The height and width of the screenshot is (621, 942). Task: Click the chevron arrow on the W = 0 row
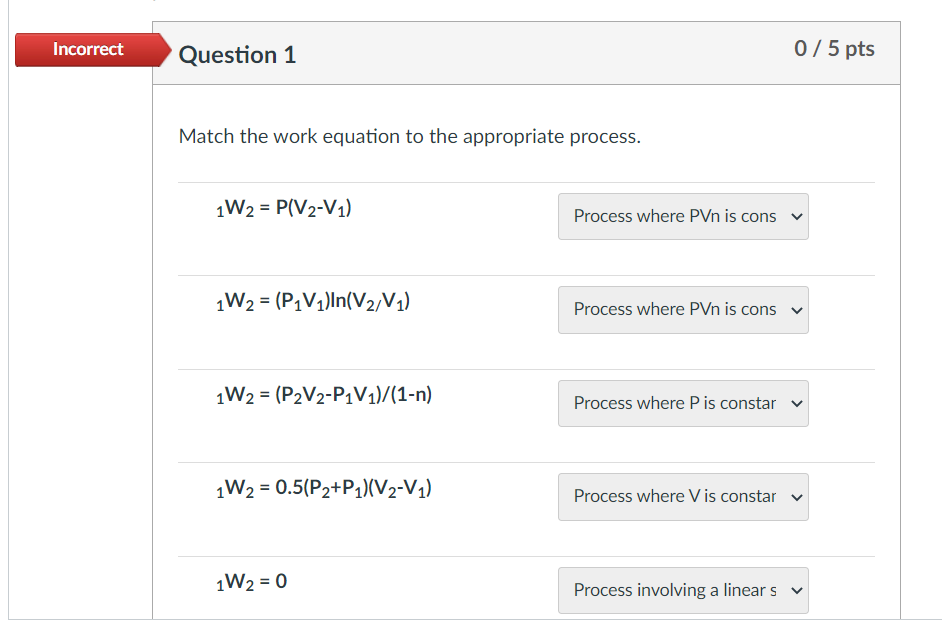[796, 591]
